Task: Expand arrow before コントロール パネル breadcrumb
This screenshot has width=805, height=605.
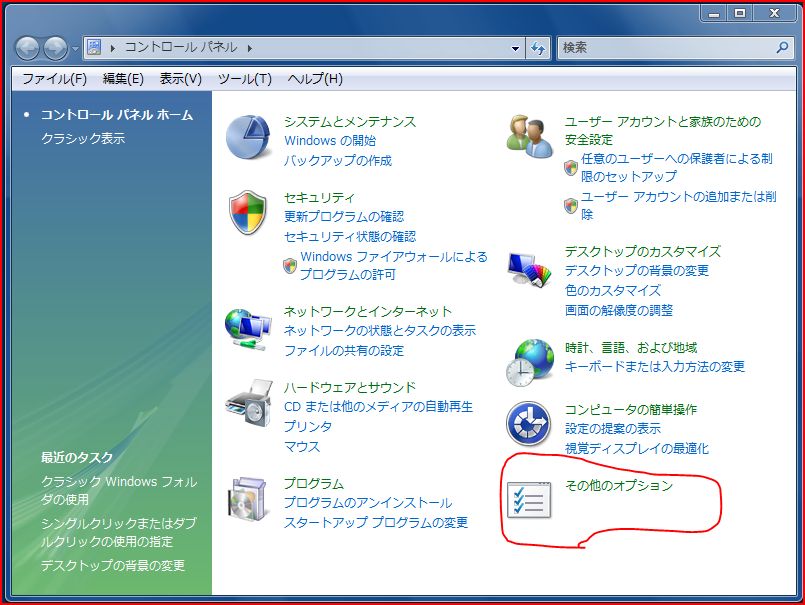Action: click(x=112, y=48)
